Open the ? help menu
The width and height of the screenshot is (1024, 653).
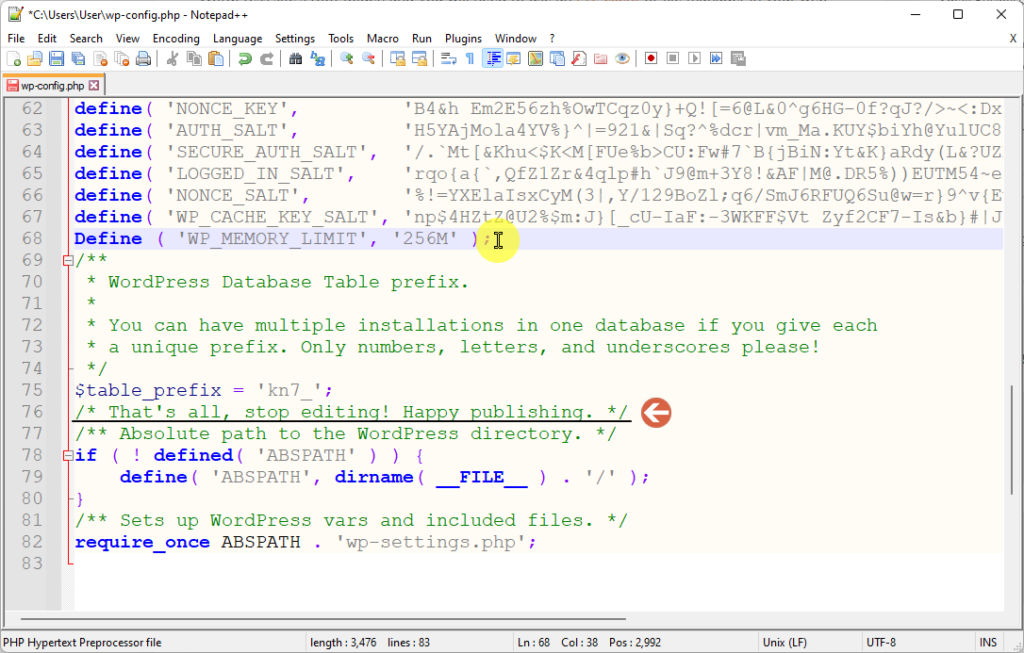(x=552, y=39)
